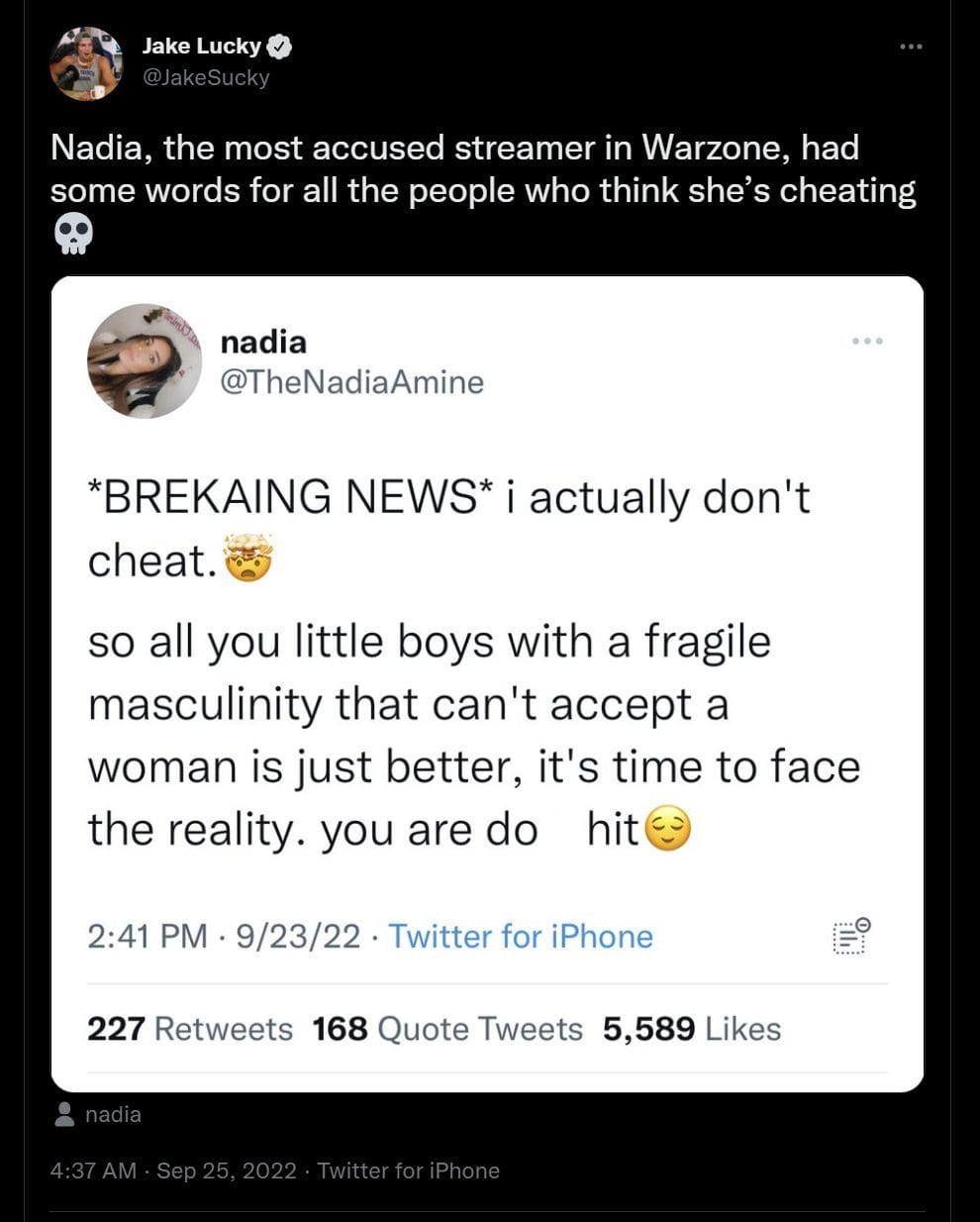Screen dimensions: 980x1222
Task: Click the person silhouette icon beside 'nadia'
Action: click(x=65, y=1114)
